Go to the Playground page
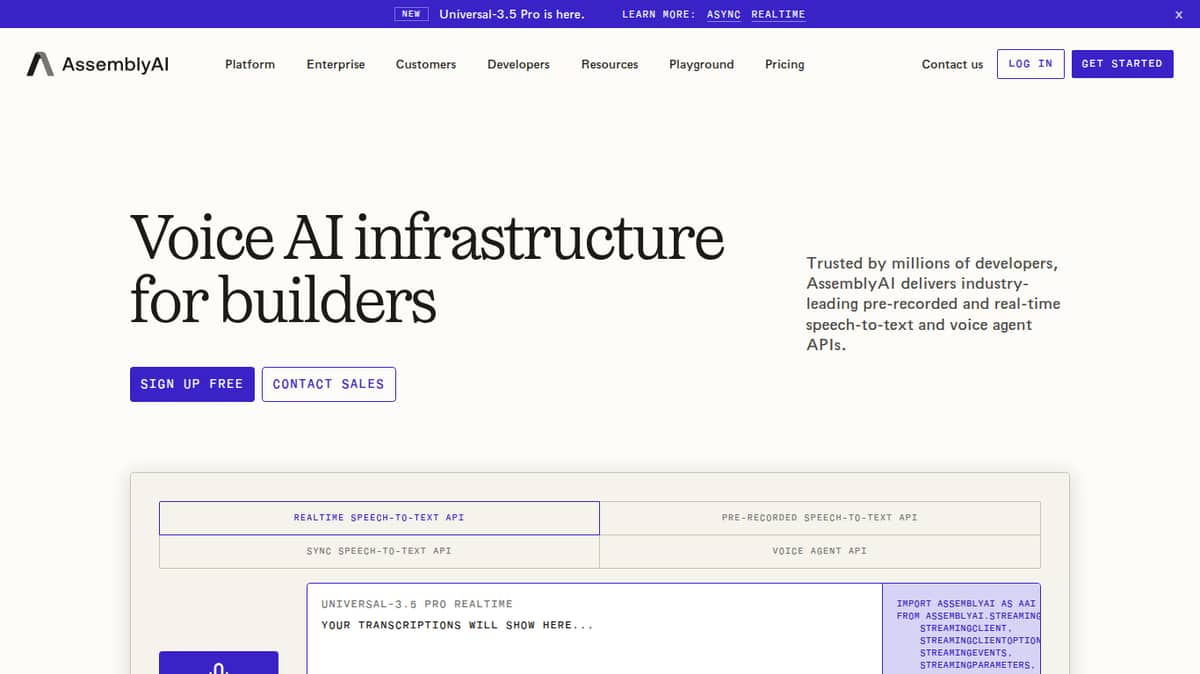This screenshot has width=1200, height=674. pos(701,64)
